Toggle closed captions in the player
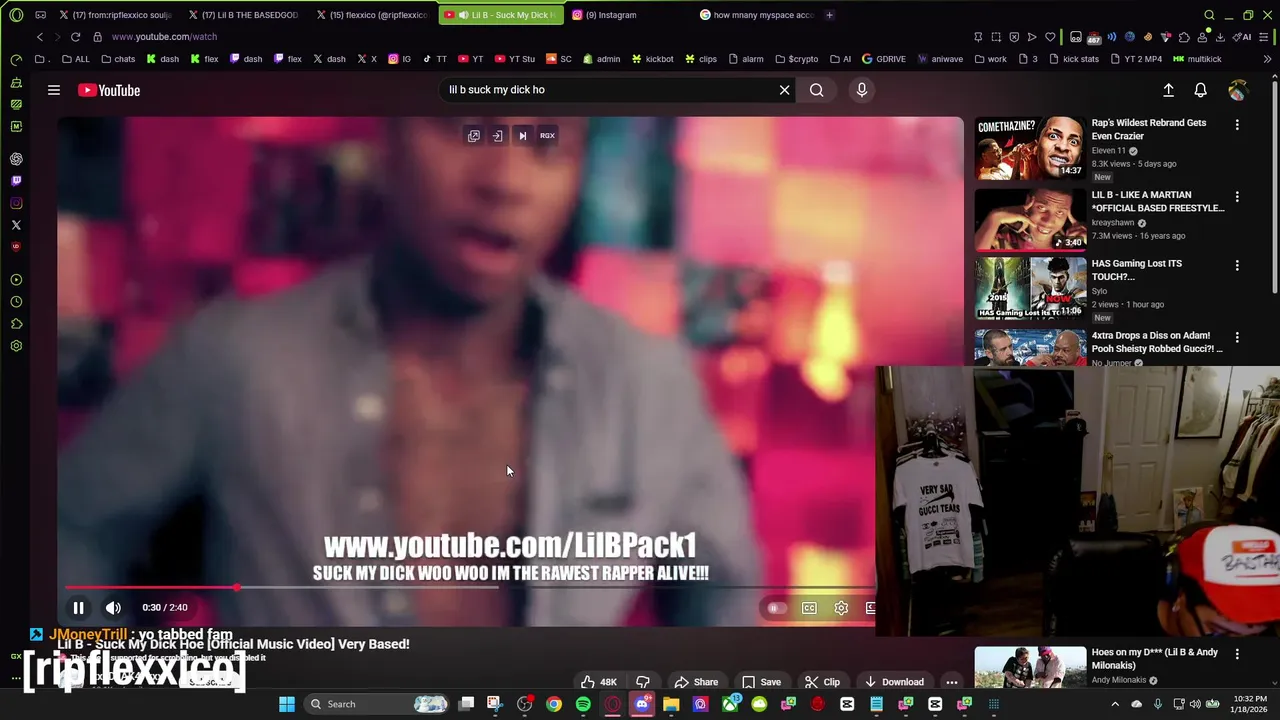1280x720 pixels. pyautogui.click(x=809, y=608)
